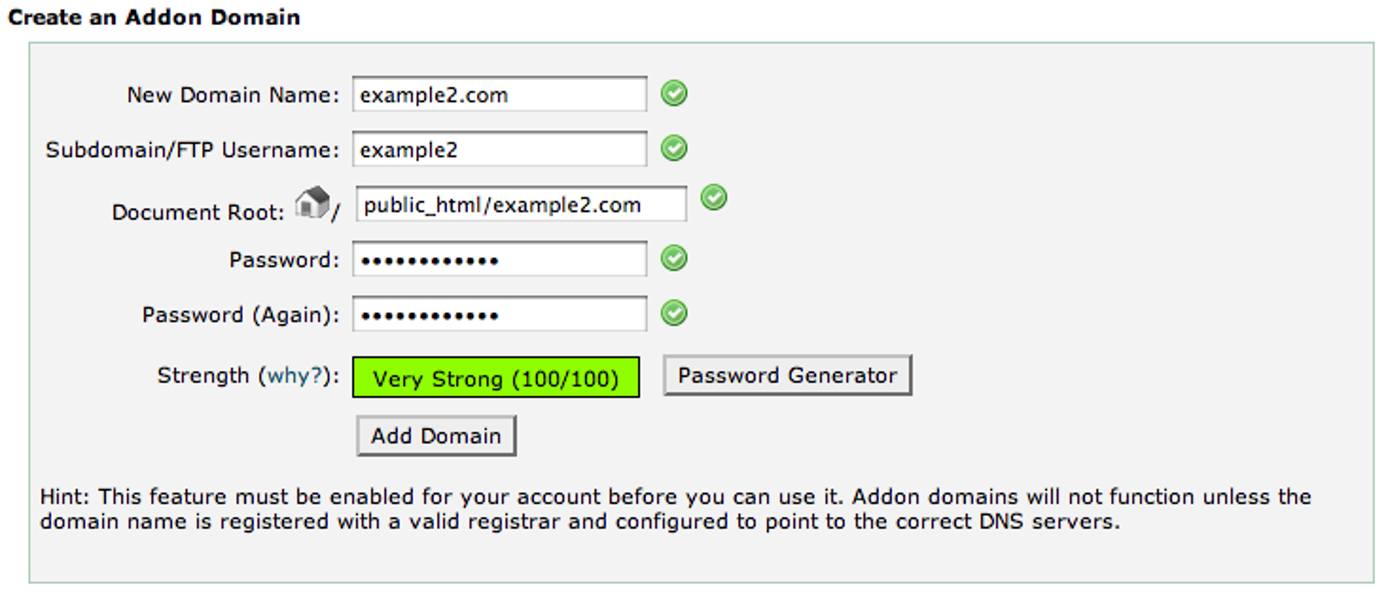The width and height of the screenshot is (1388, 595).
Task: Click the validation checkmark beside the Password field
Action: coord(675,258)
